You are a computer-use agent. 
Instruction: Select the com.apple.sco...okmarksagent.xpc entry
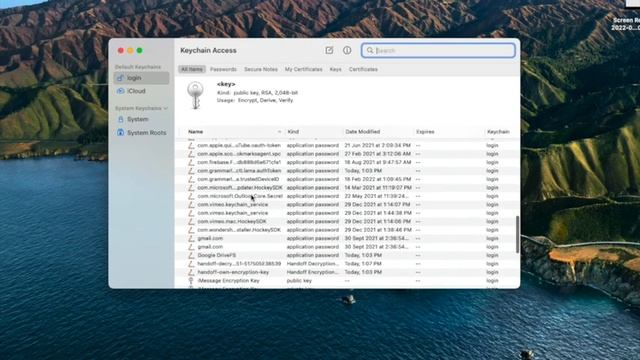pyautogui.click(x=347, y=154)
